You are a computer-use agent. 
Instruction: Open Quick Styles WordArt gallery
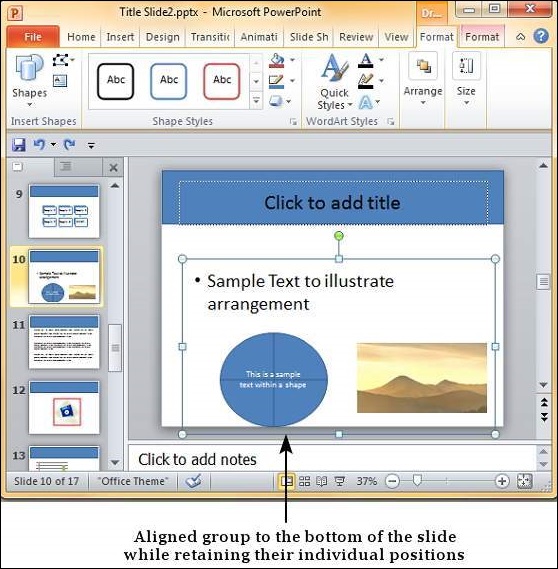[335, 82]
